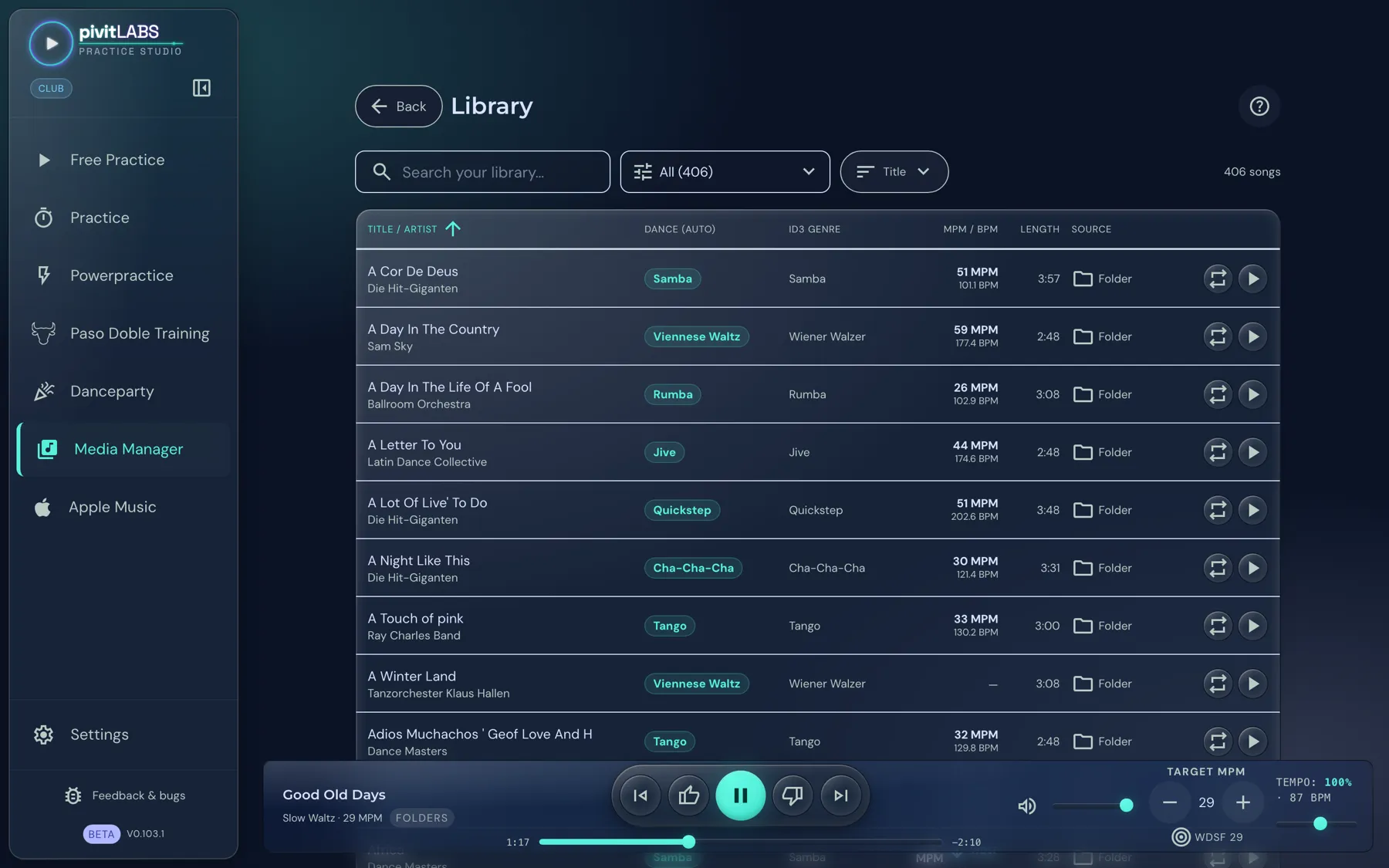Adjust the volume slider knob
This screenshot has width=1389, height=868.
1126,806
